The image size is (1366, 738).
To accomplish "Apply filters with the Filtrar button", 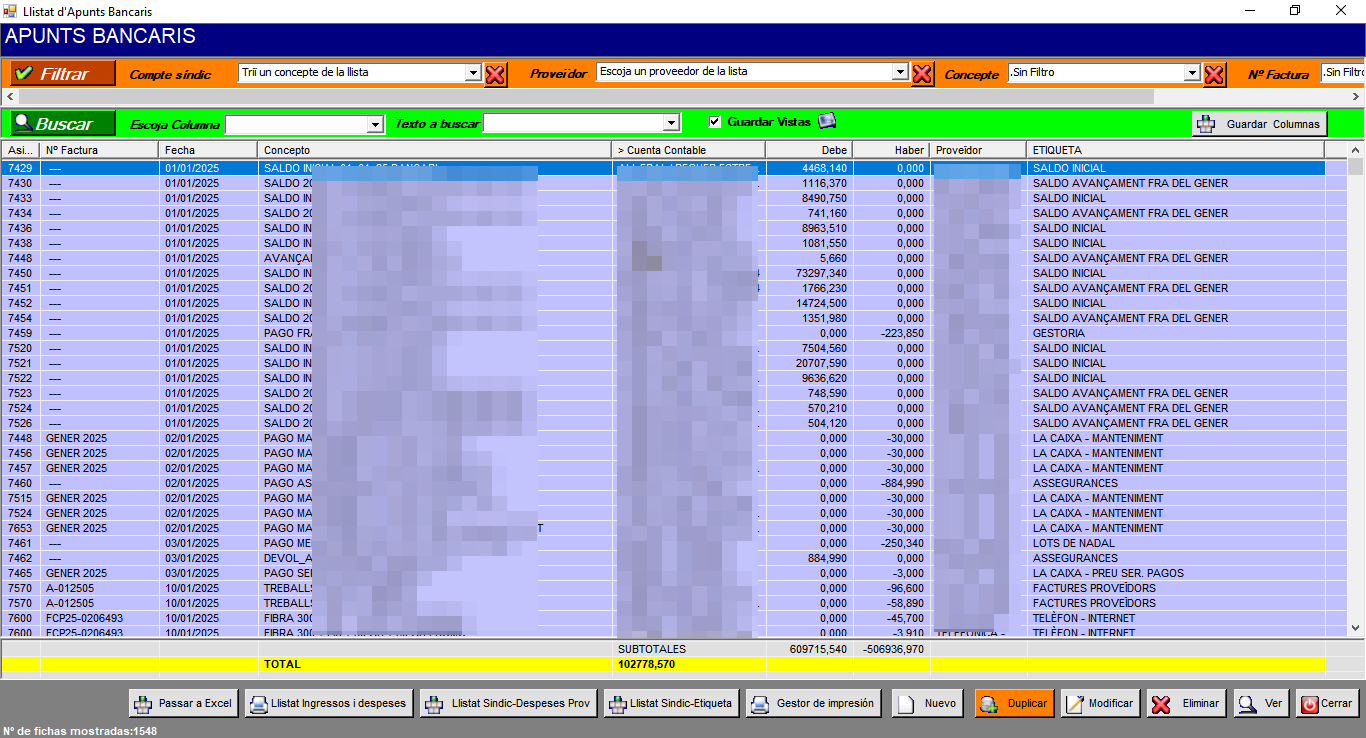I will [63, 74].
